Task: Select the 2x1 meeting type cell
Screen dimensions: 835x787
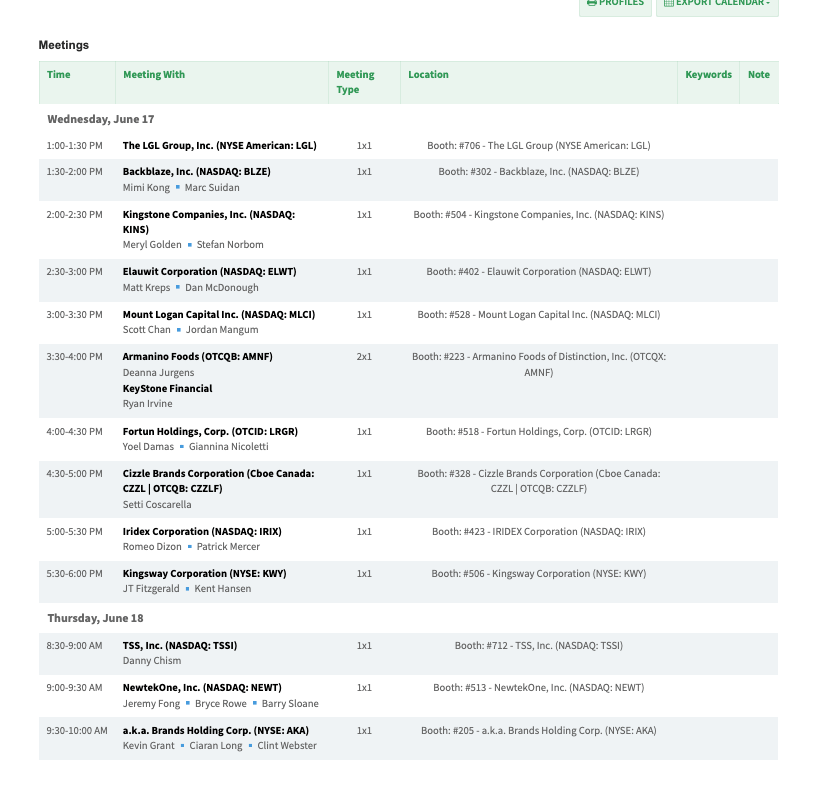Action: [364, 357]
